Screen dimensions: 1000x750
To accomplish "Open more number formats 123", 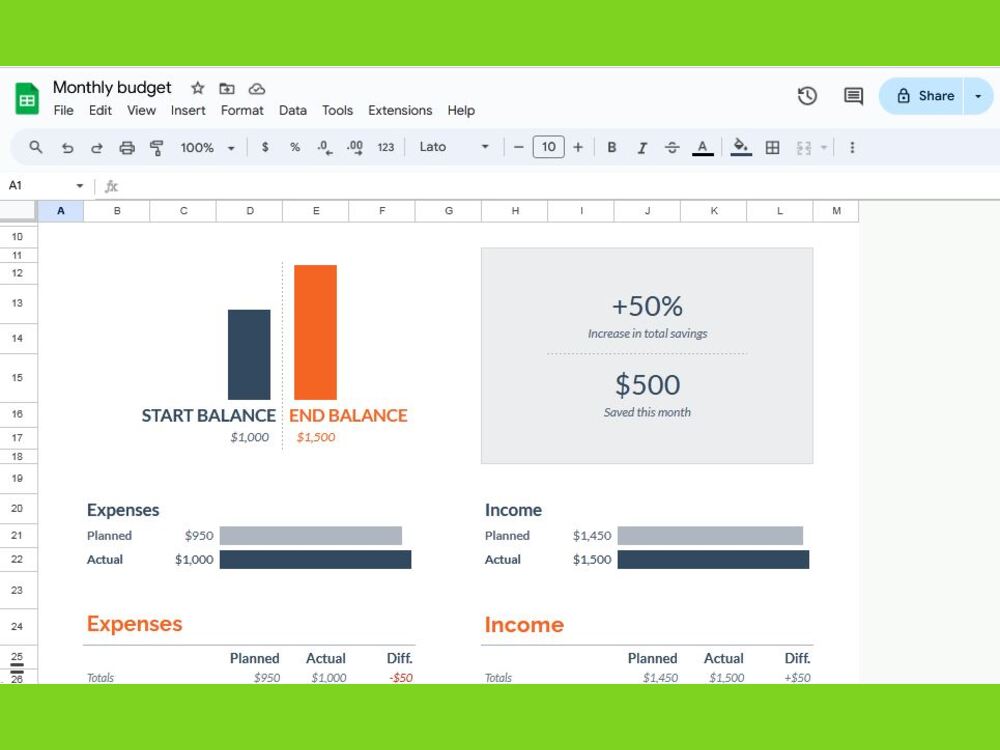I will (386, 147).
